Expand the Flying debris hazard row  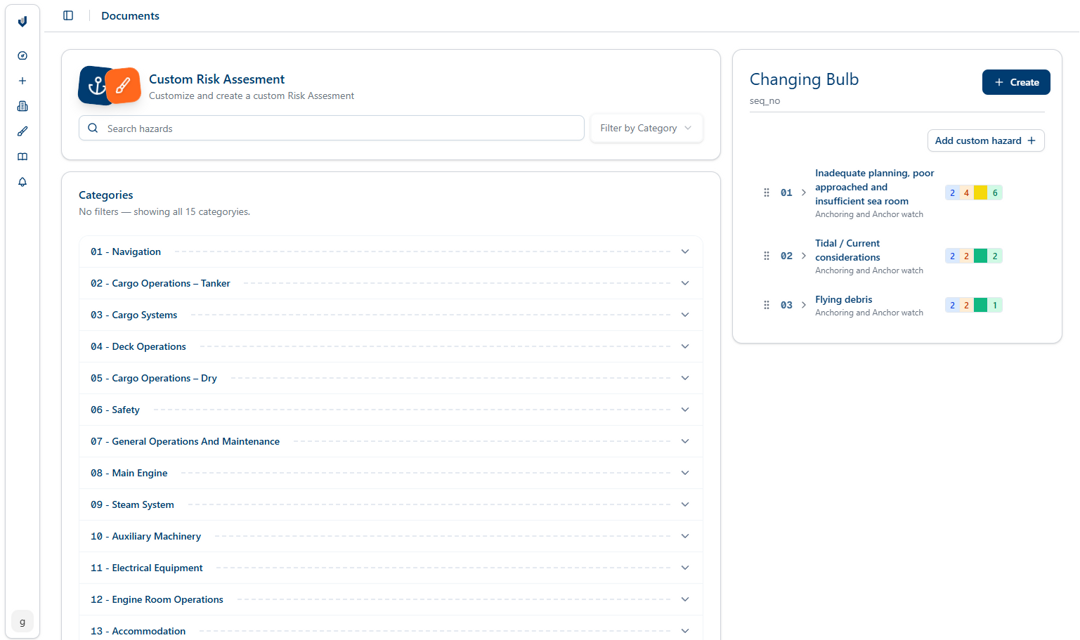pyautogui.click(x=803, y=304)
